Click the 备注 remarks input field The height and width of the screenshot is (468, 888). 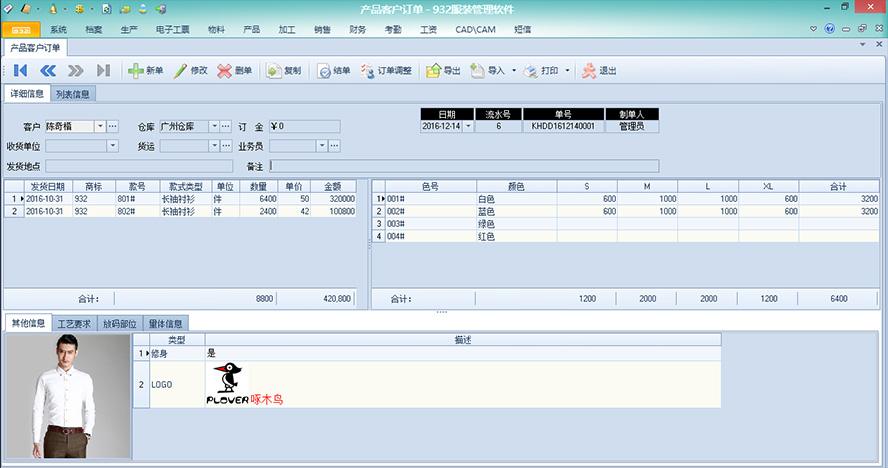pos(464,166)
